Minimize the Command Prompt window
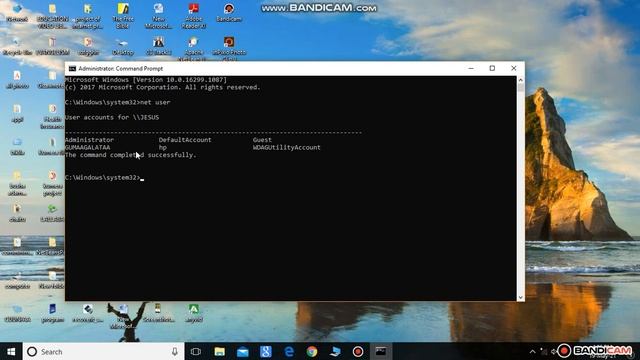This screenshot has width=640, height=360. pos(471,68)
